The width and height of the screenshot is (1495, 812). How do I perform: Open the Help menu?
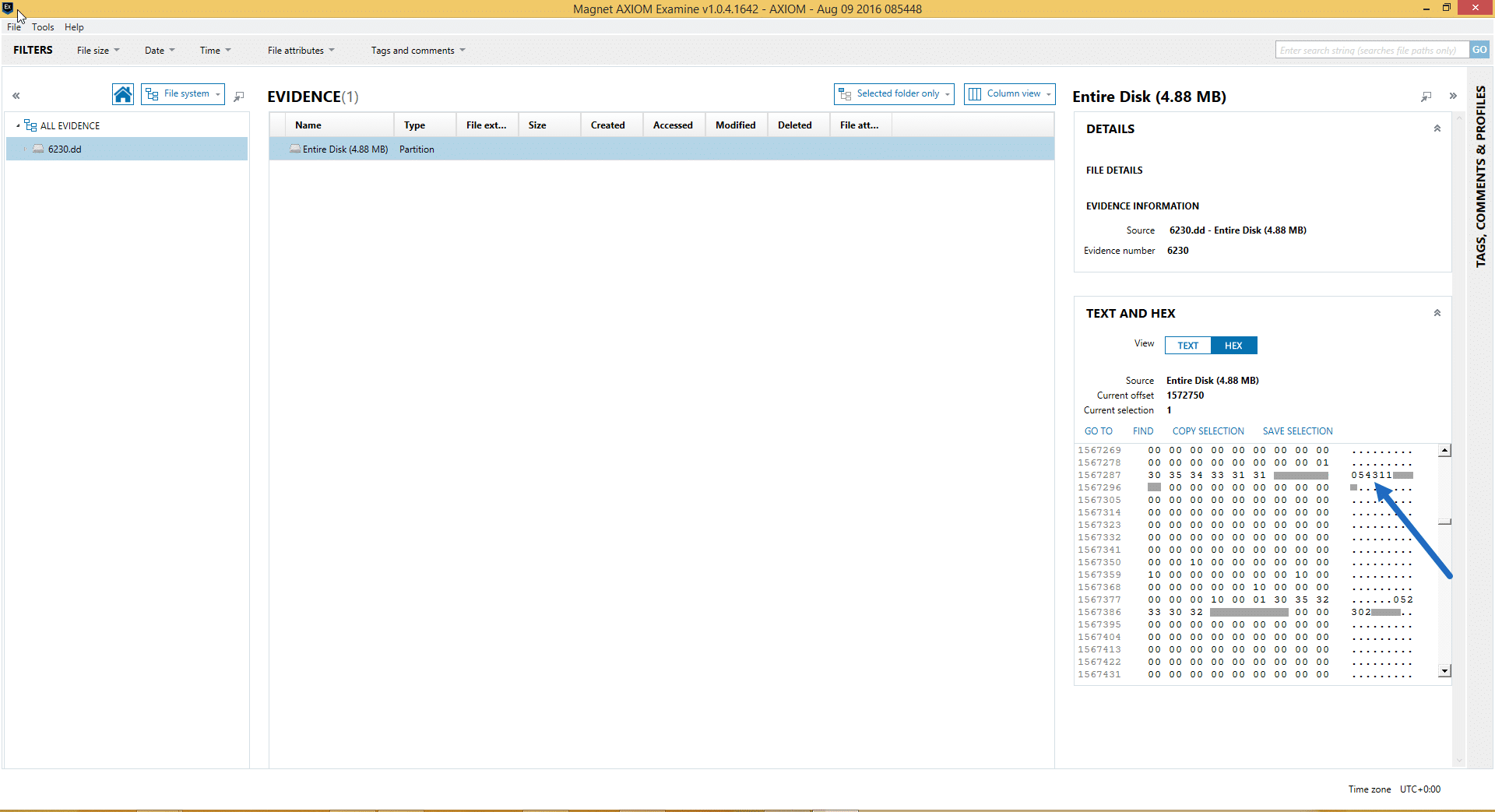click(74, 27)
